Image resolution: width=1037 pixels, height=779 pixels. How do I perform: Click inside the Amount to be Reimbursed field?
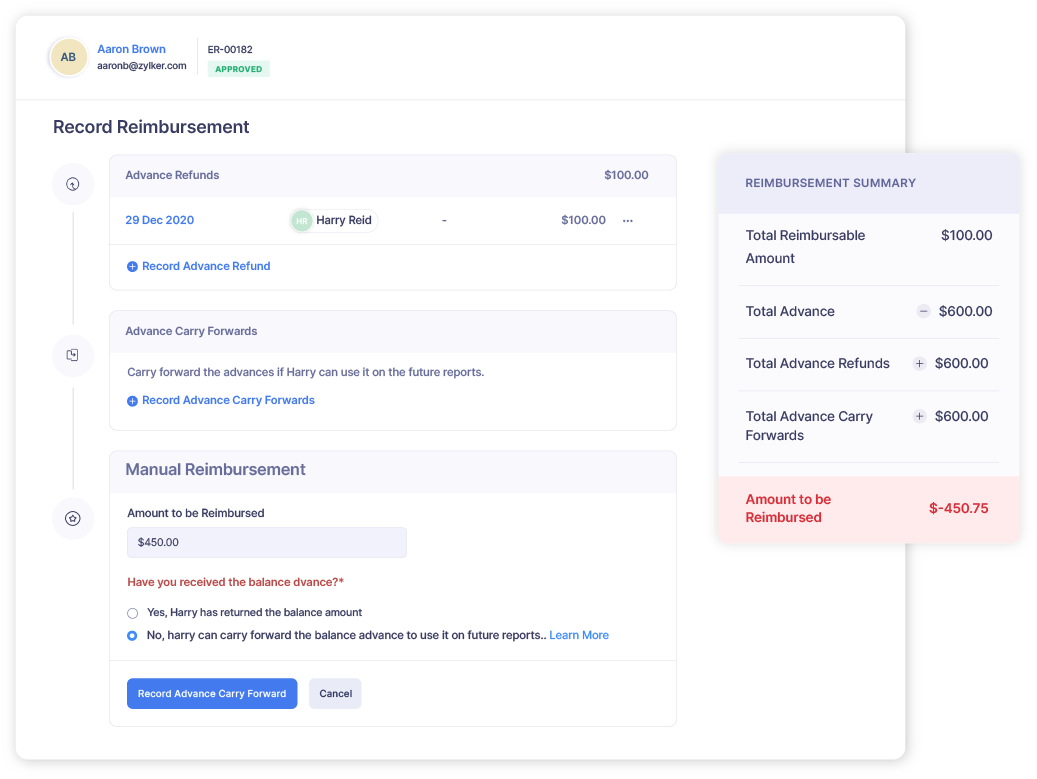click(266, 542)
